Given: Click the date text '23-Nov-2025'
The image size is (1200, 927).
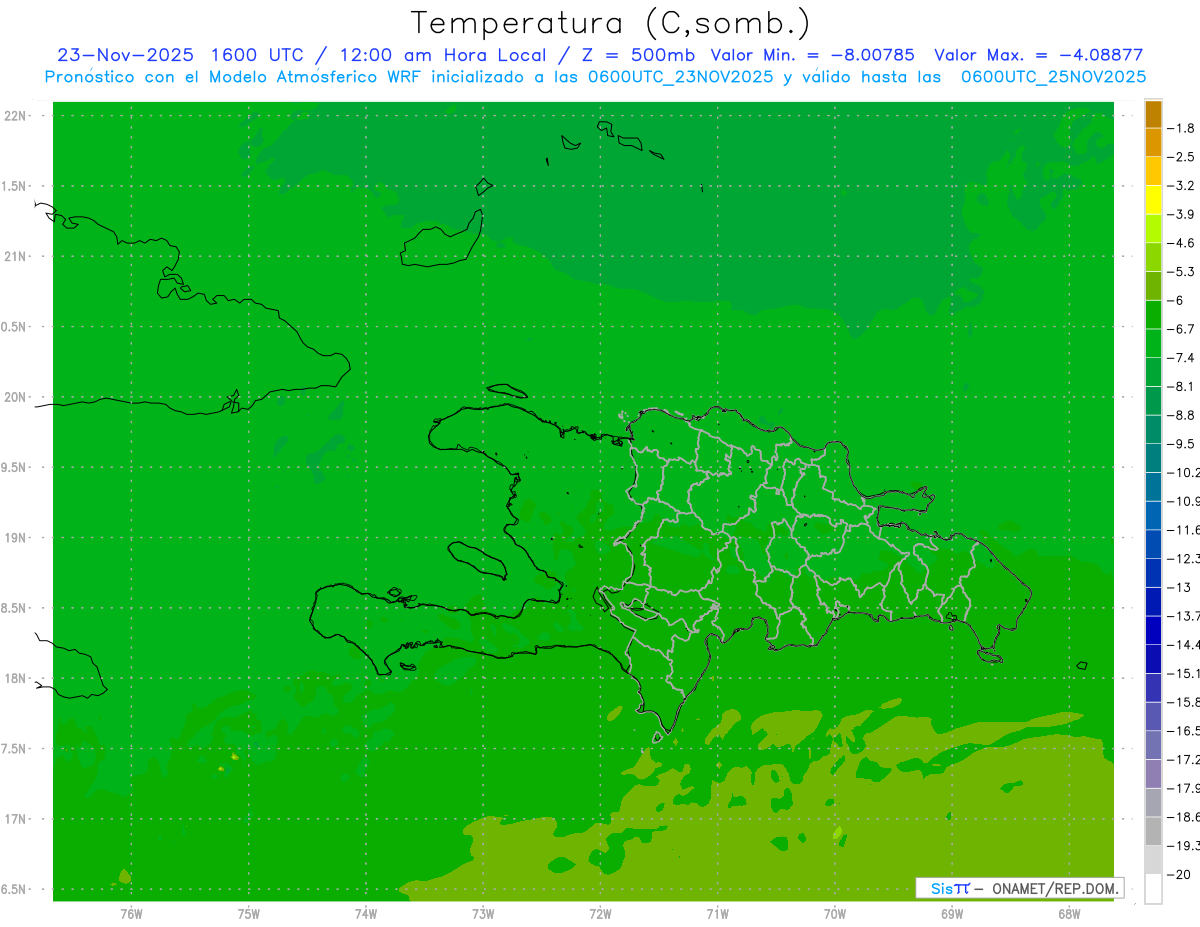Looking at the screenshot, I should 125,55.
